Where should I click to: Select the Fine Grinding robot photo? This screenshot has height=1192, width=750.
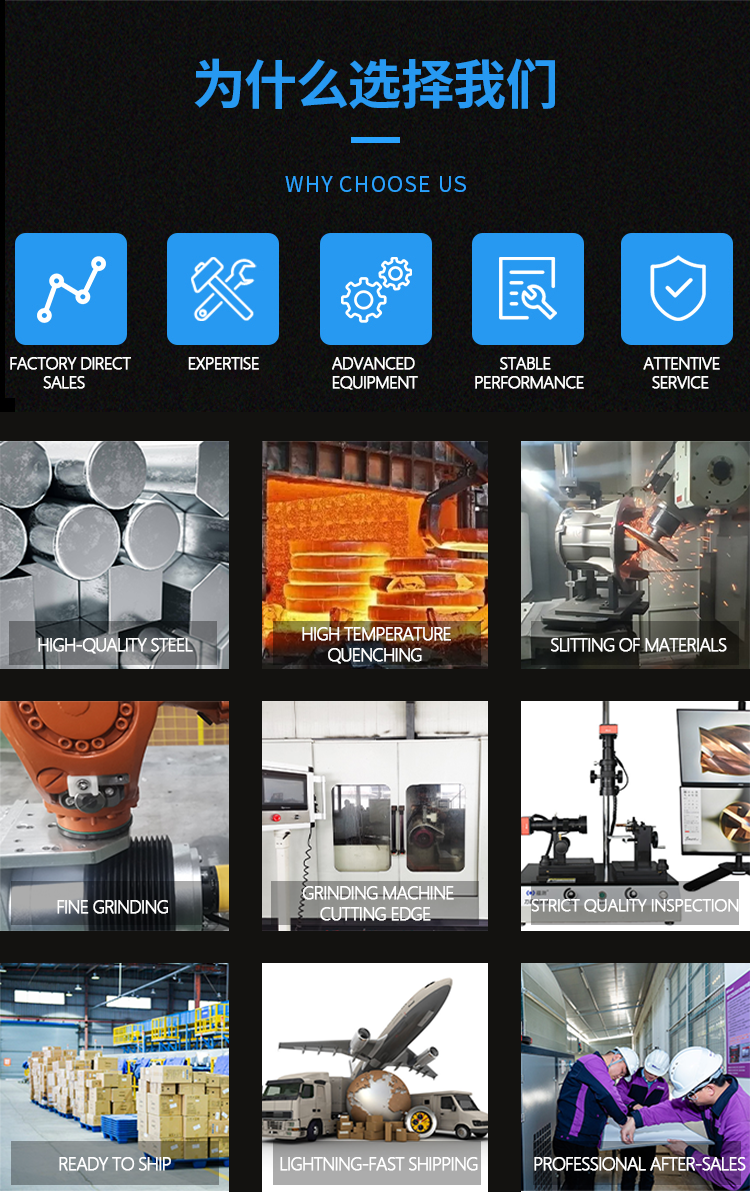[114, 816]
